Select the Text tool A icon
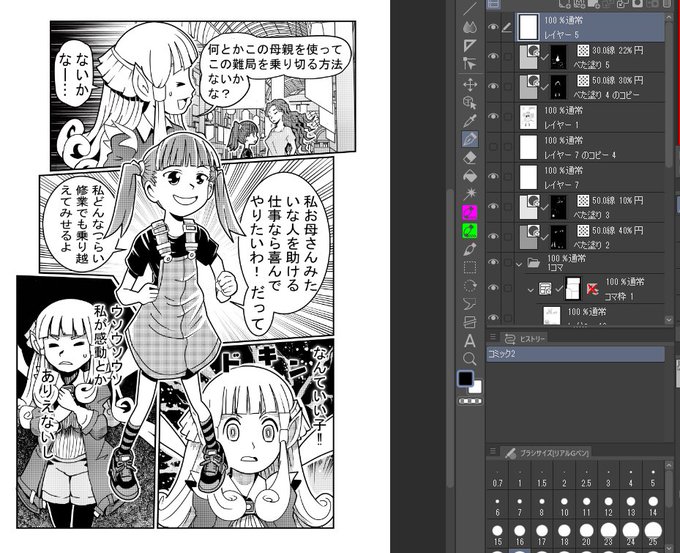Screen dimensions: 680x553 pyautogui.click(x=470, y=341)
